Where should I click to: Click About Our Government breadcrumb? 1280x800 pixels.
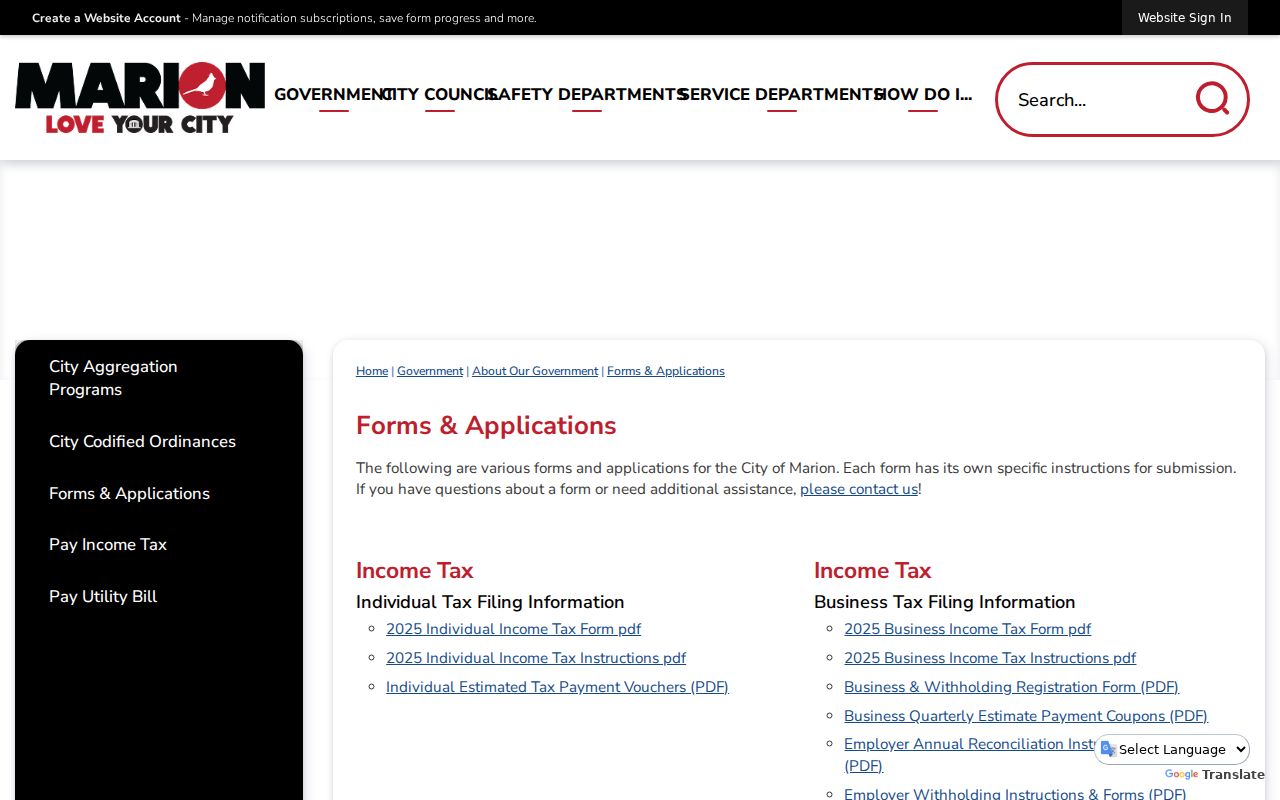pyautogui.click(x=535, y=371)
